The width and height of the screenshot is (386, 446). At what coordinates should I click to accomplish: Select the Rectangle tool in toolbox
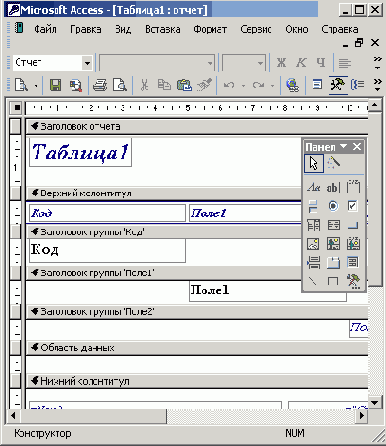[x=333, y=281]
